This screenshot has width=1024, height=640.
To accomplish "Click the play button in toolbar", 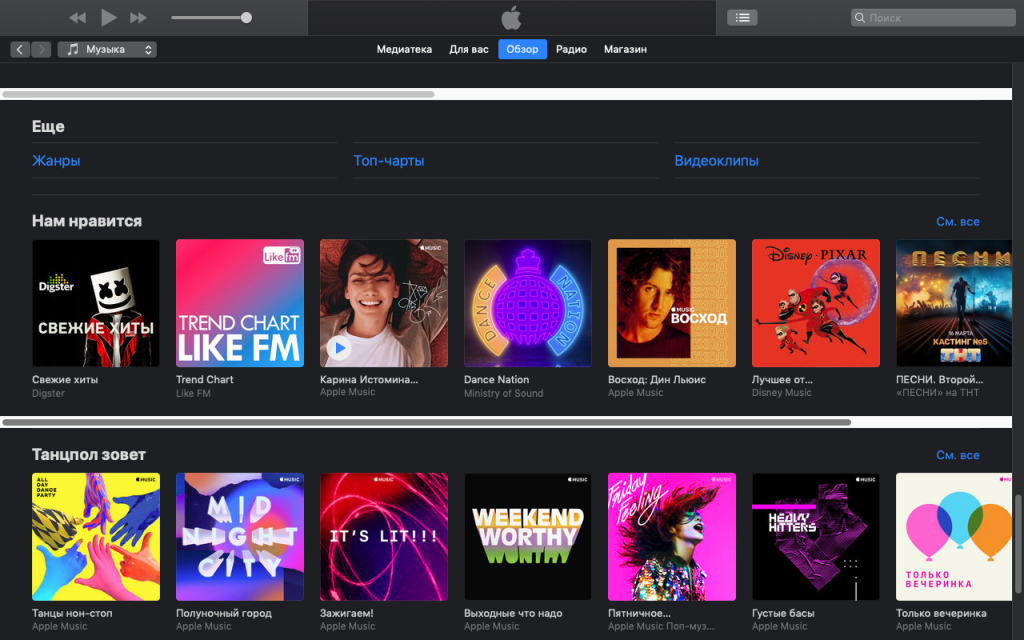I will (108, 18).
